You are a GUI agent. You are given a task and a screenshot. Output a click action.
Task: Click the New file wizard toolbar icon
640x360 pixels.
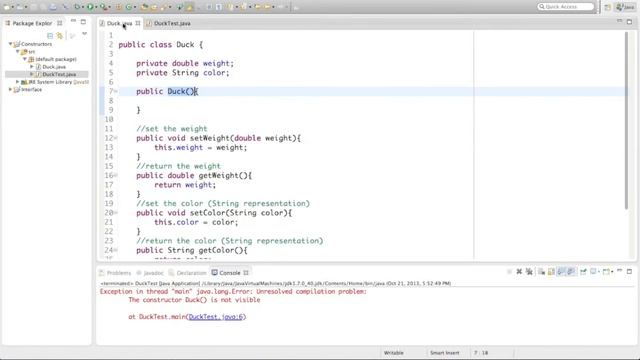7,7
